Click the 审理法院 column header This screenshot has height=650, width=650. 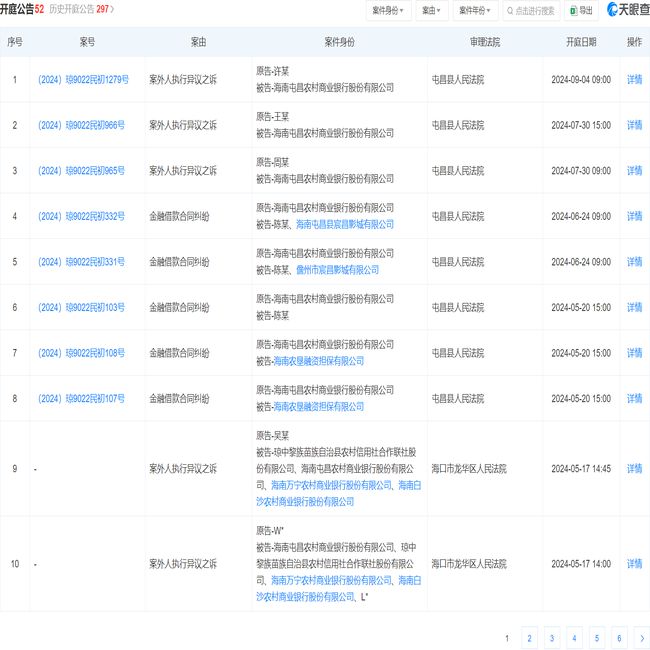pos(485,42)
